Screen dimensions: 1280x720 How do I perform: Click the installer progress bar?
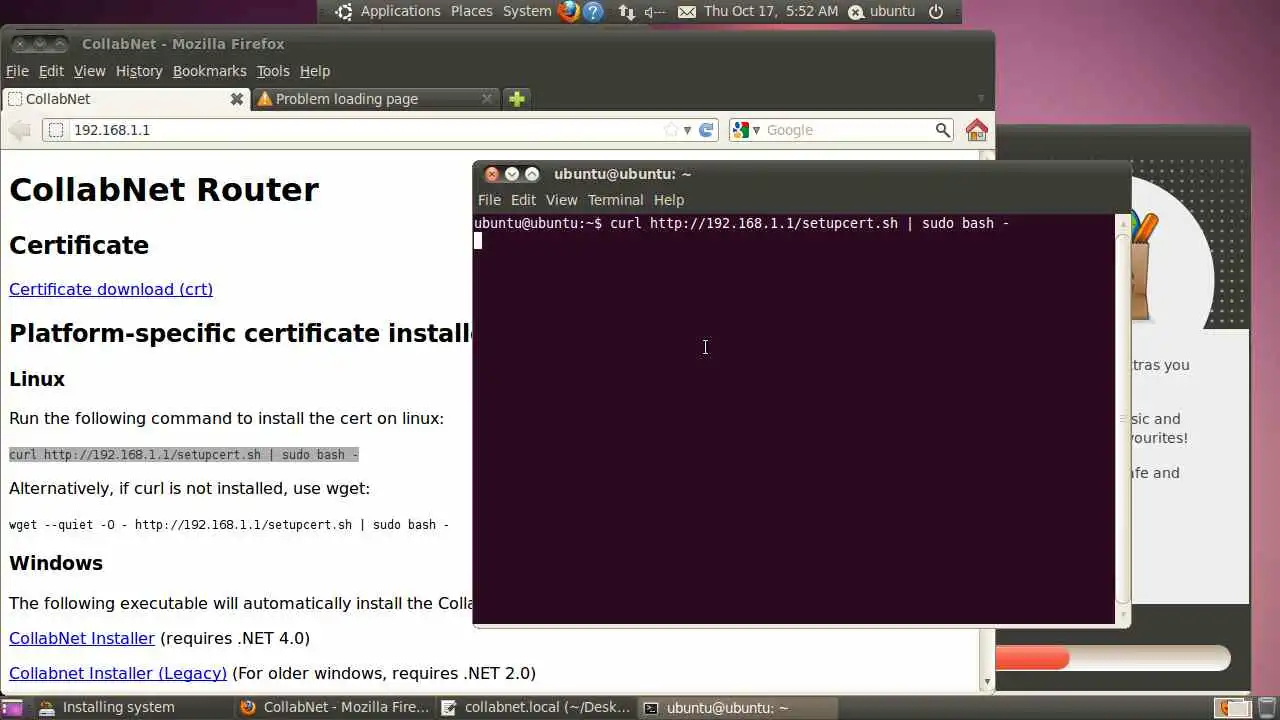(x=1112, y=658)
